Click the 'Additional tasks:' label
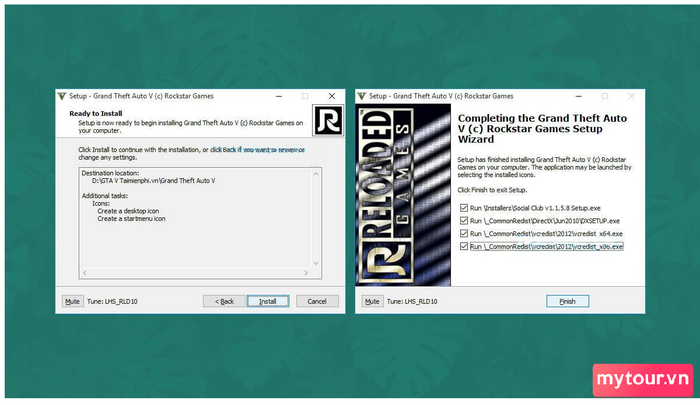Screen dimensions: 700x405 (x=105, y=196)
